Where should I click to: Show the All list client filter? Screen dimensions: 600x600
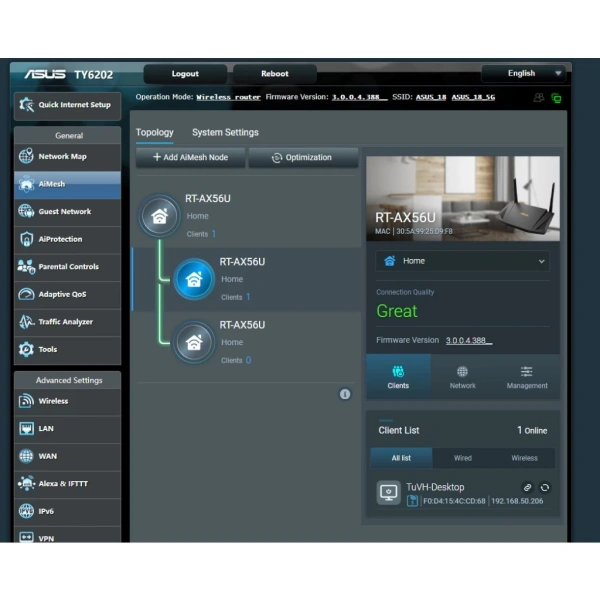pyautogui.click(x=401, y=458)
